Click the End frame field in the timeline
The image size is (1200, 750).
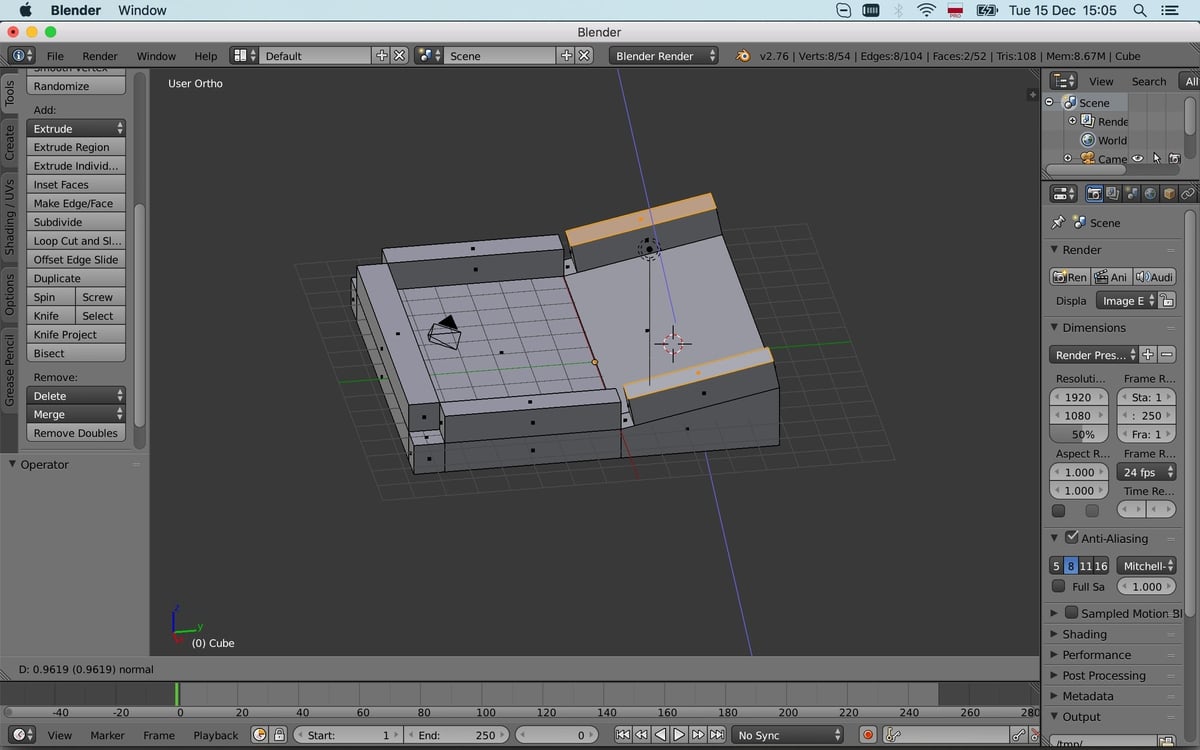457,734
